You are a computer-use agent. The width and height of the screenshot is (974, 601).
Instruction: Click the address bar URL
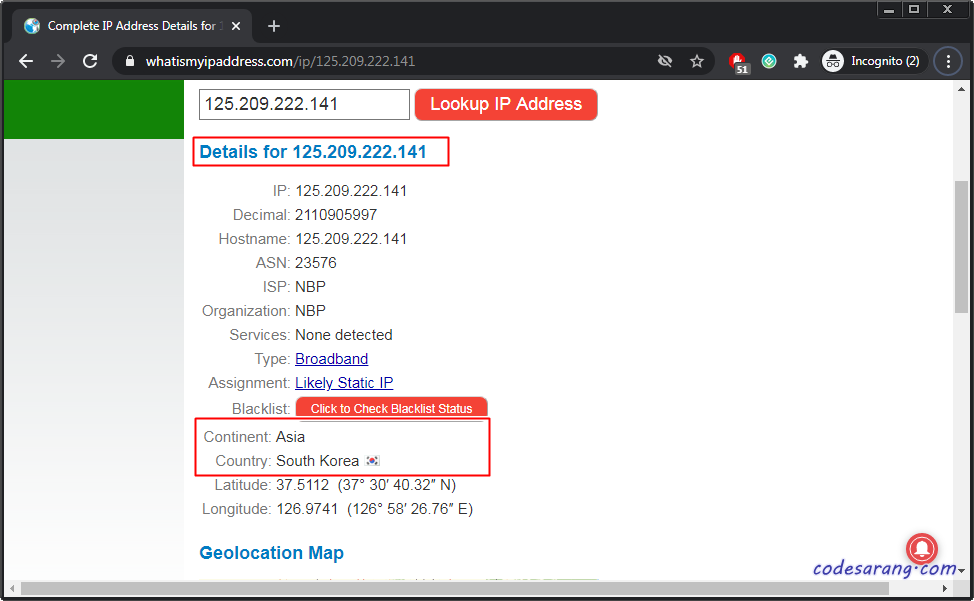pyautogui.click(x=280, y=61)
